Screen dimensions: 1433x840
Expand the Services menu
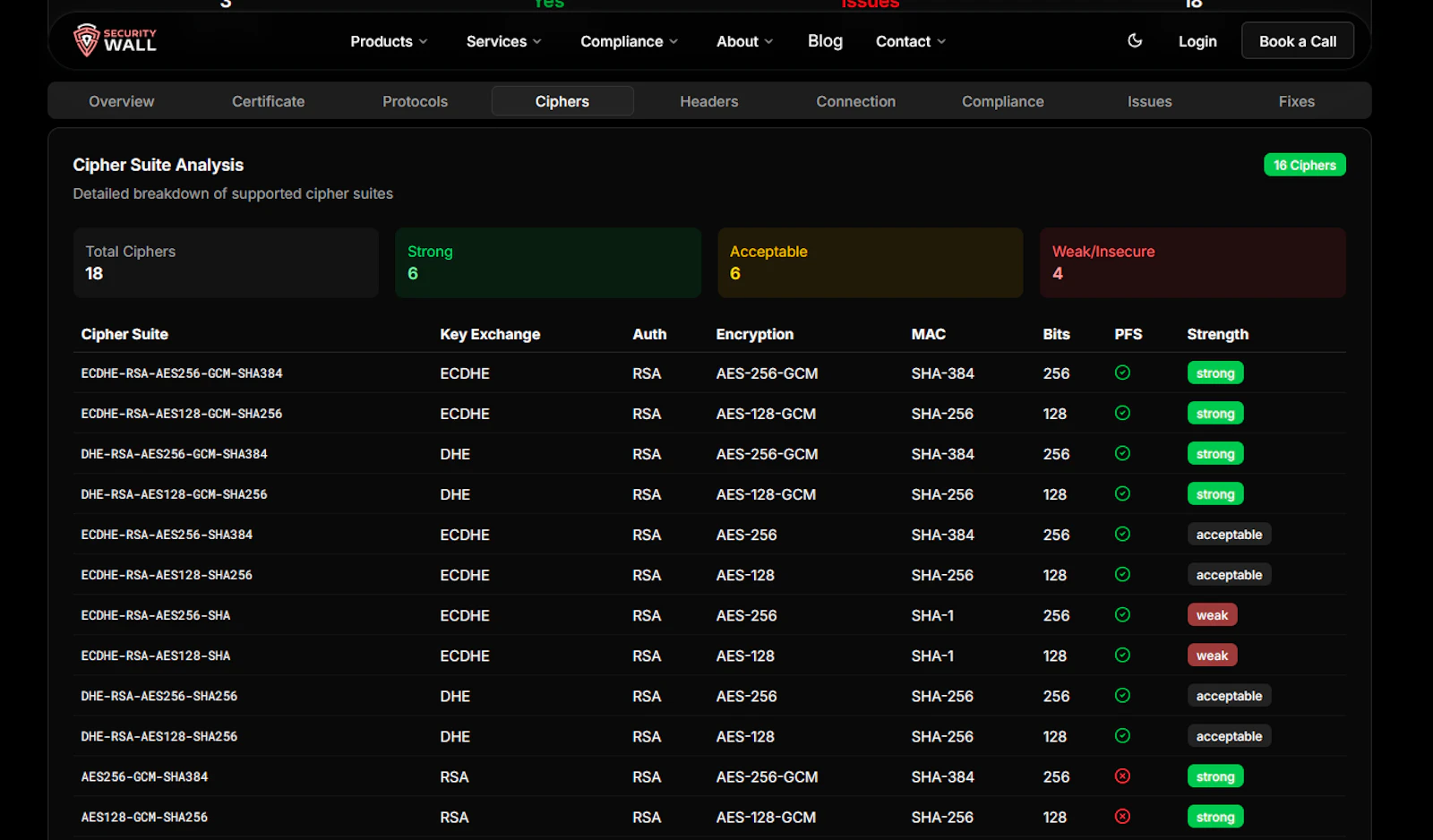click(503, 41)
